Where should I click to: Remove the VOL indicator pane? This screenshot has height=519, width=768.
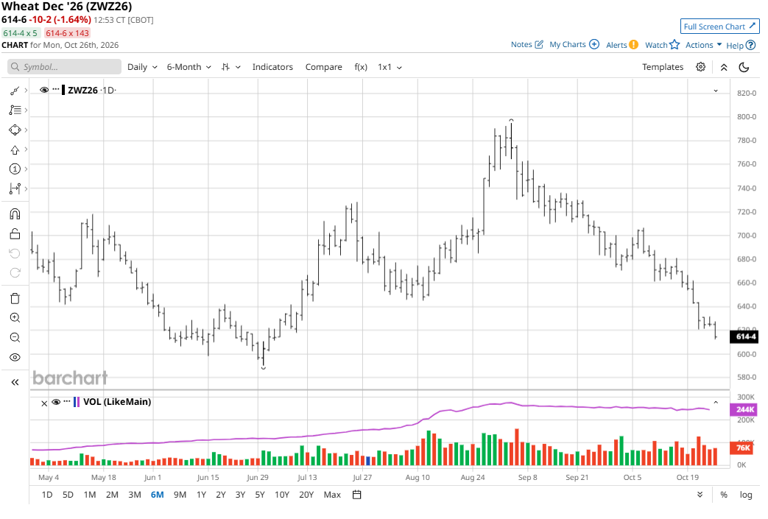point(44,403)
